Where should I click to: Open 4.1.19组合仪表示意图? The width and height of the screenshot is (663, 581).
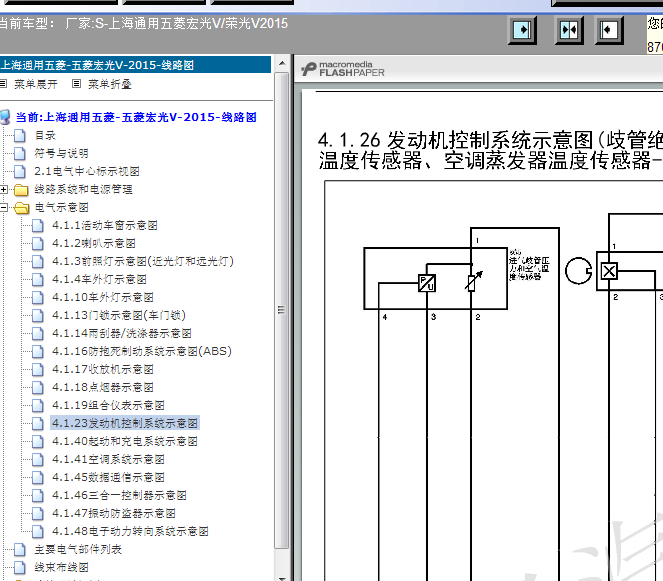pos(108,405)
